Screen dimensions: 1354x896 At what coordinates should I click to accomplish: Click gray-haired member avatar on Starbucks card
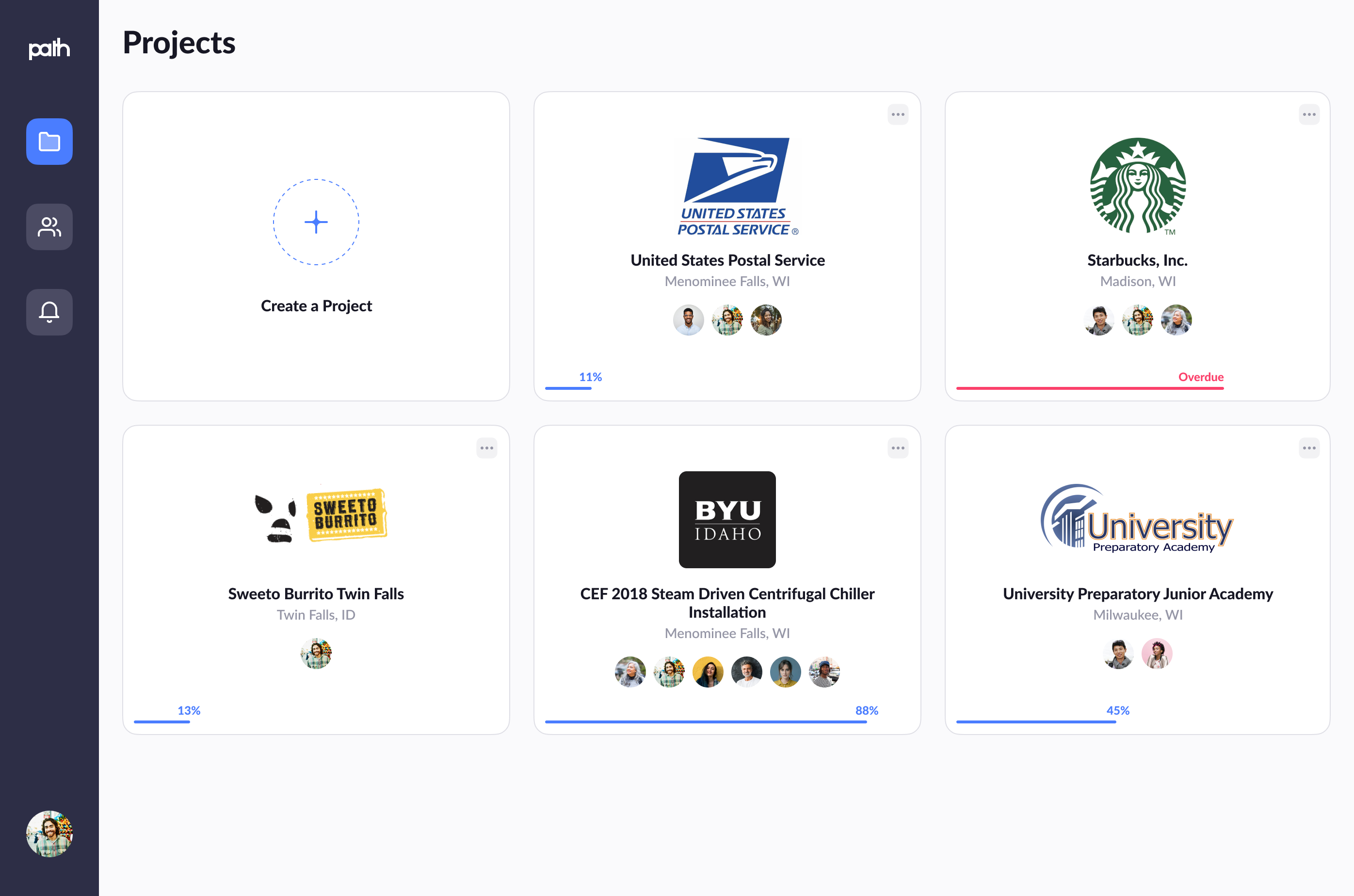click(1176, 320)
